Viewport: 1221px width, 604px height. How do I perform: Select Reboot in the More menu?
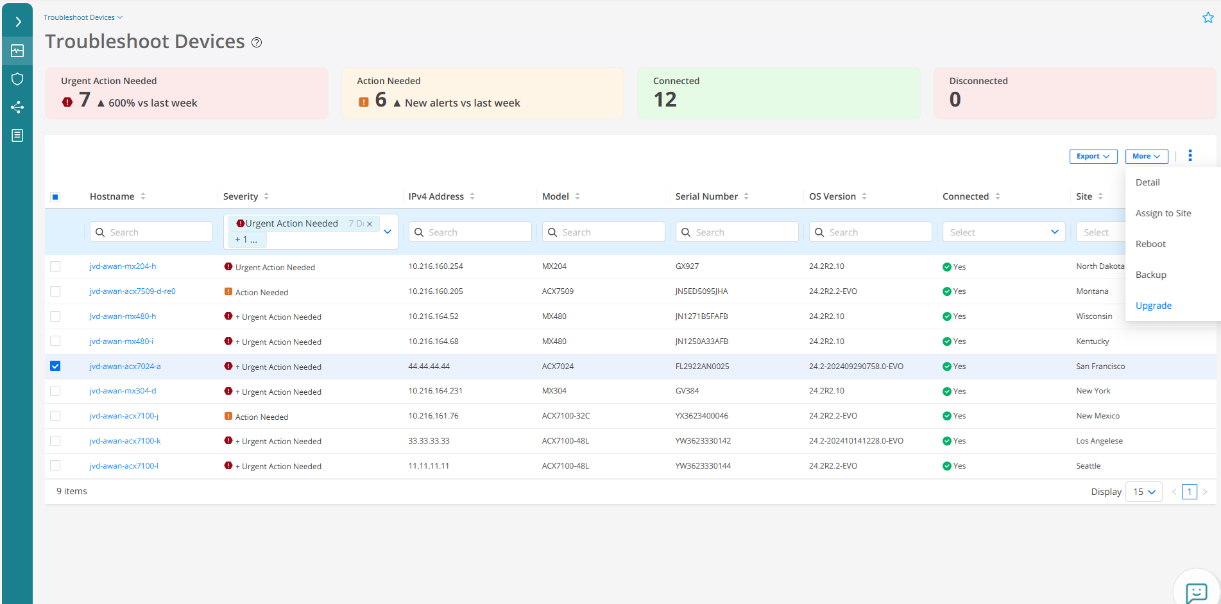1150,244
